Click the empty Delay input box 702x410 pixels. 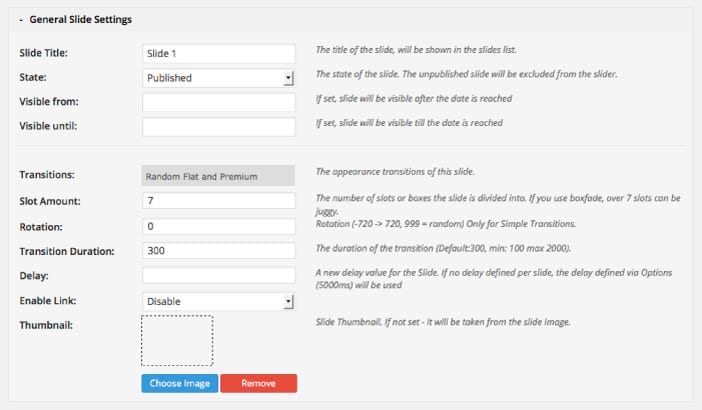(219, 275)
